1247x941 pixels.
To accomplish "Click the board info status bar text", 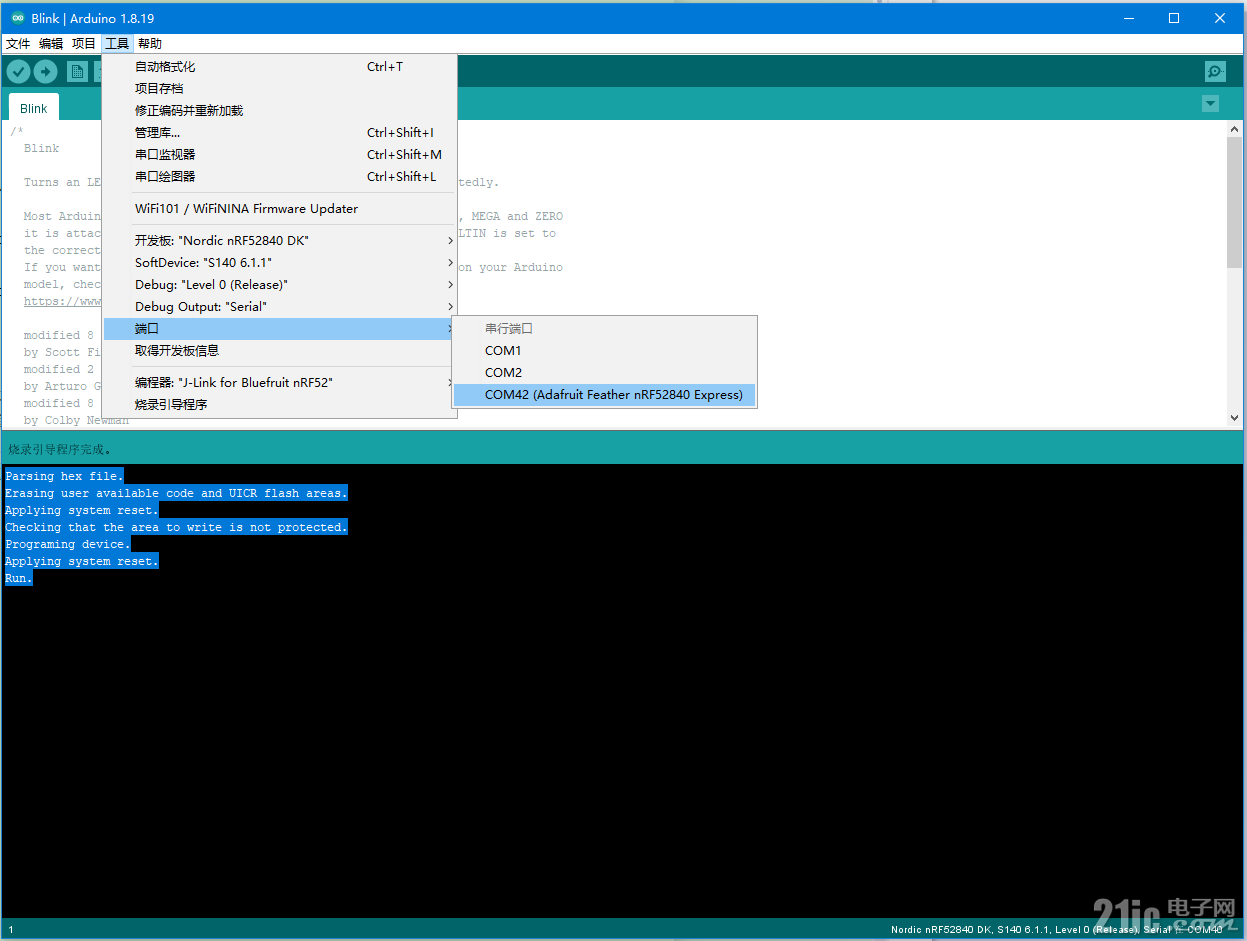I will pos(1056,930).
